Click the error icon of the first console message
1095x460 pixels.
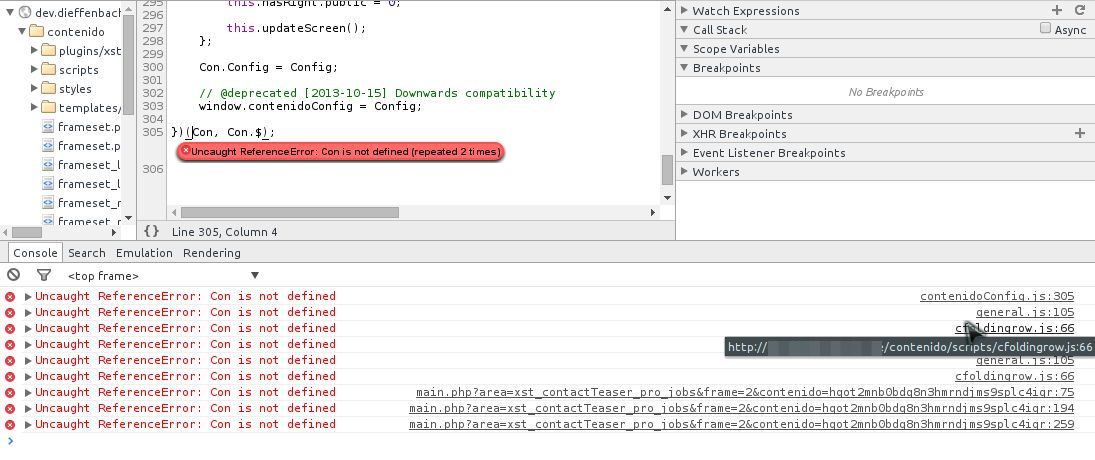pos(10,296)
